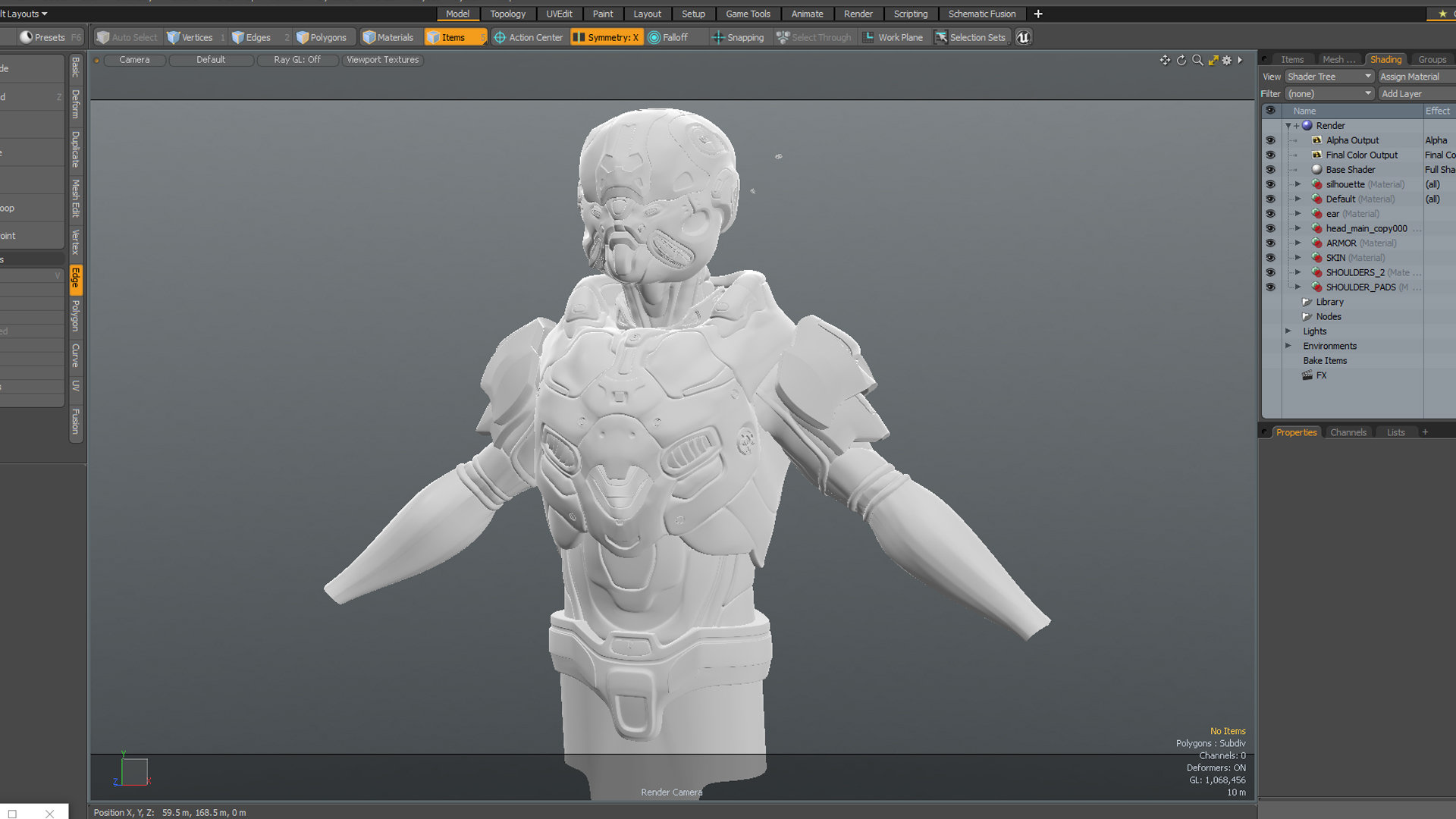Switch to the Topology layout tab
The height and width of the screenshot is (819, 1456).
pyautogui.click(x=507, y=14)
